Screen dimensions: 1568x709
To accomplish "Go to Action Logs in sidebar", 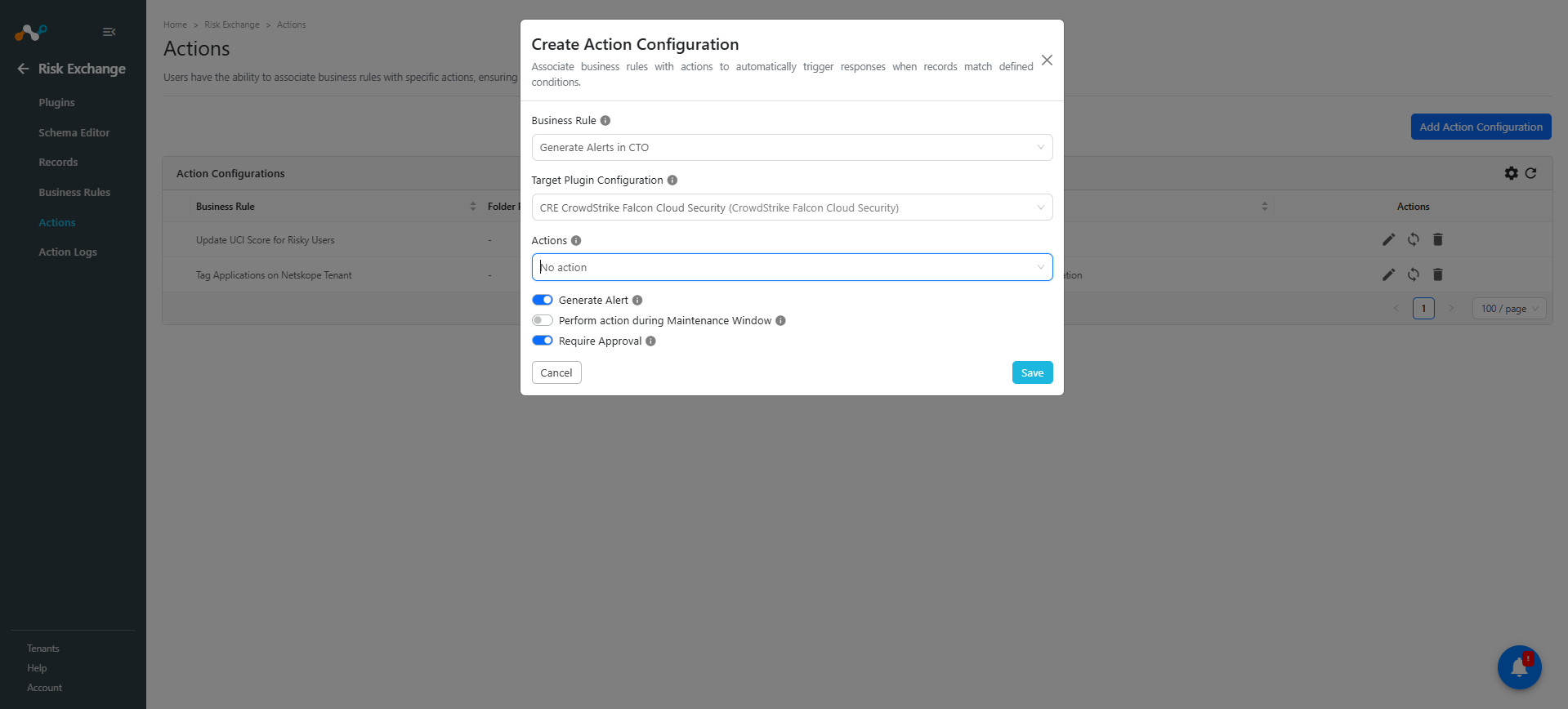I will (x=68, y=252).
